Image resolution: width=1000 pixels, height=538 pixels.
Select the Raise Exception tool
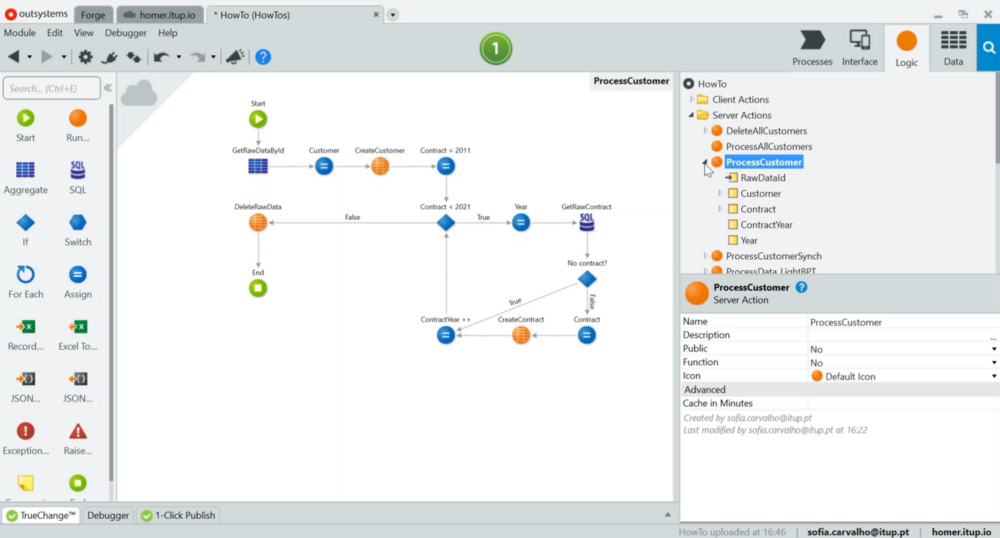(x=78, y=439)
